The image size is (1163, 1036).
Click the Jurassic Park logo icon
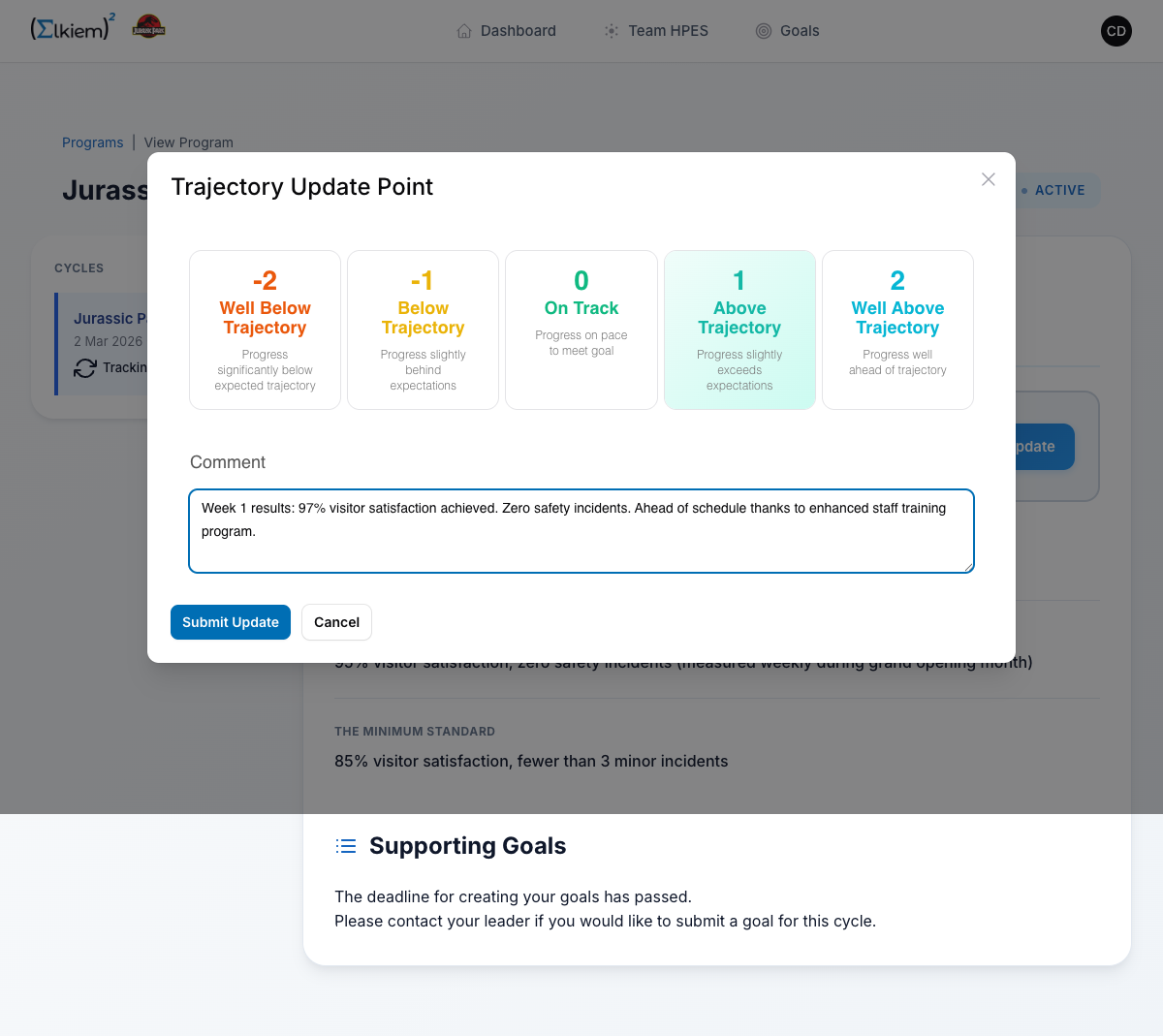(x=148, y=26)
